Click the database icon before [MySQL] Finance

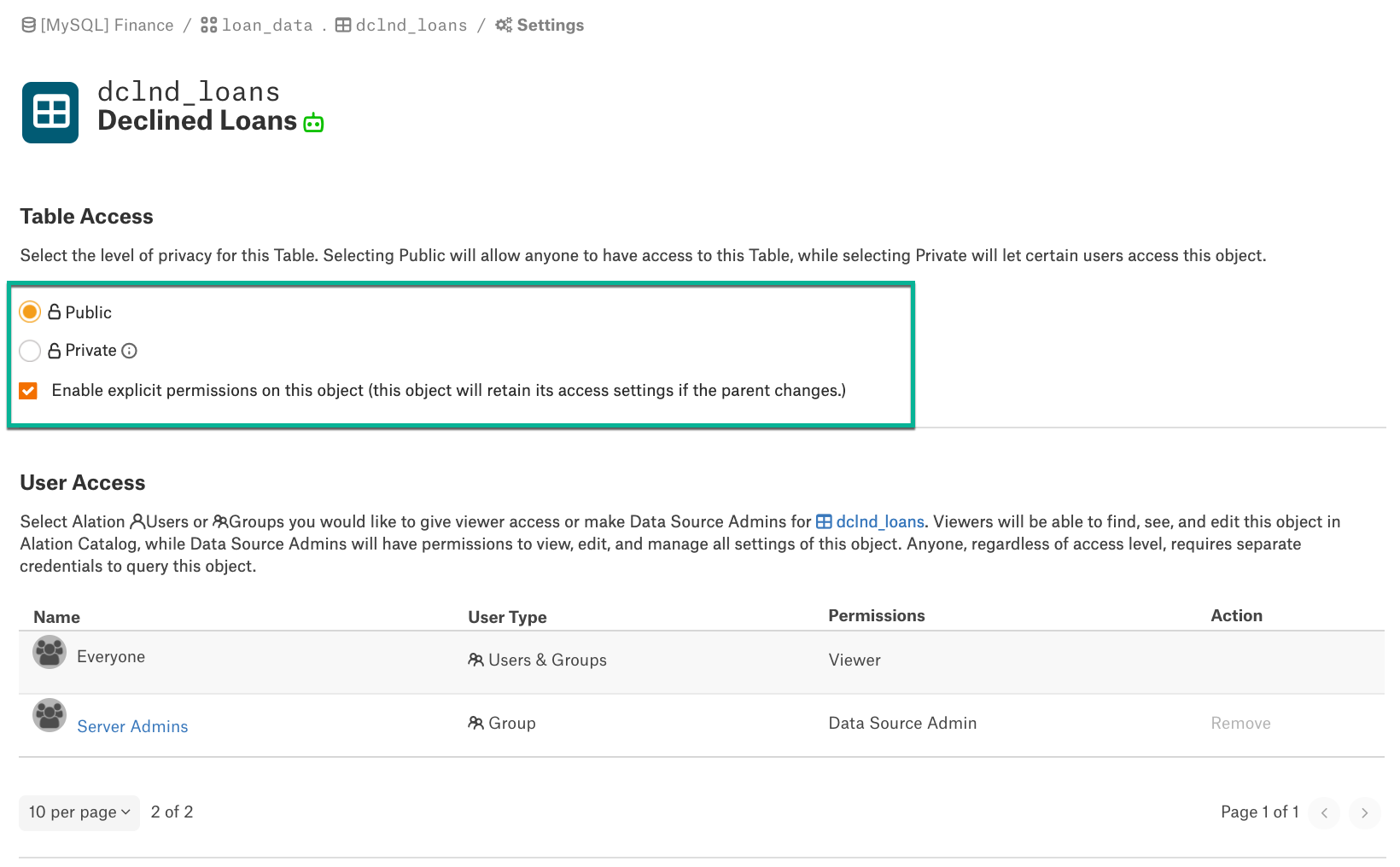(x=28, y=25)
